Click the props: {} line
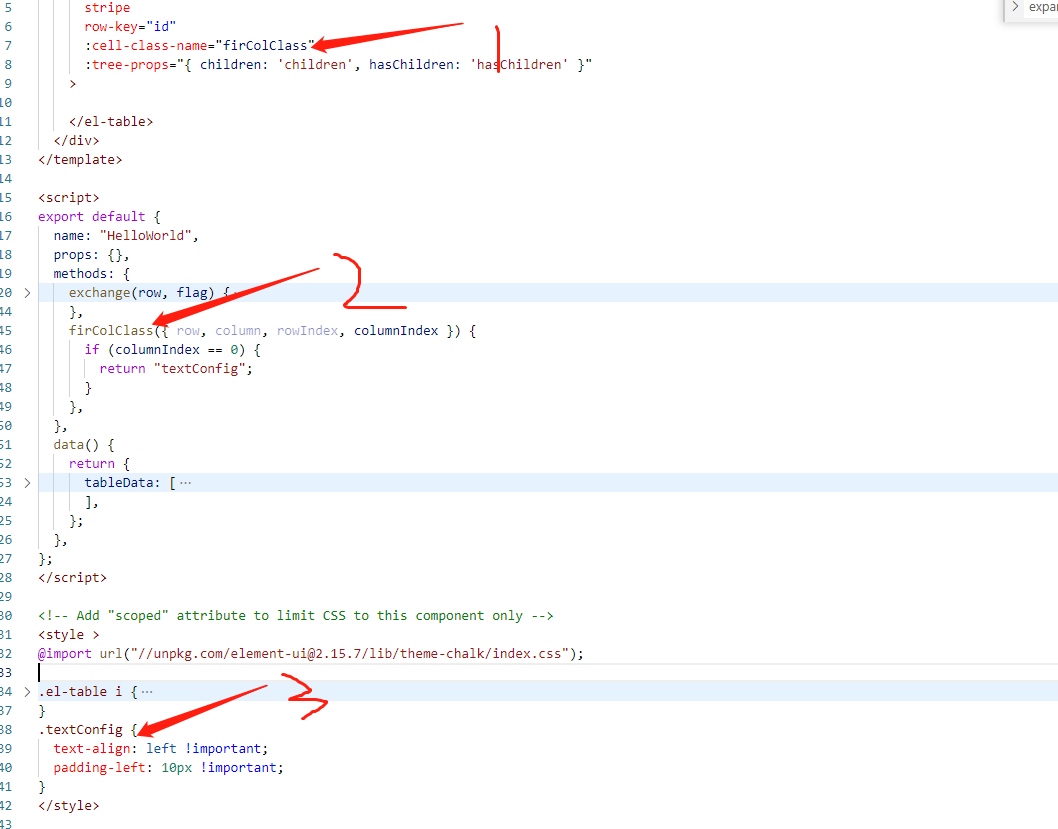 click(x=92, y=255)
